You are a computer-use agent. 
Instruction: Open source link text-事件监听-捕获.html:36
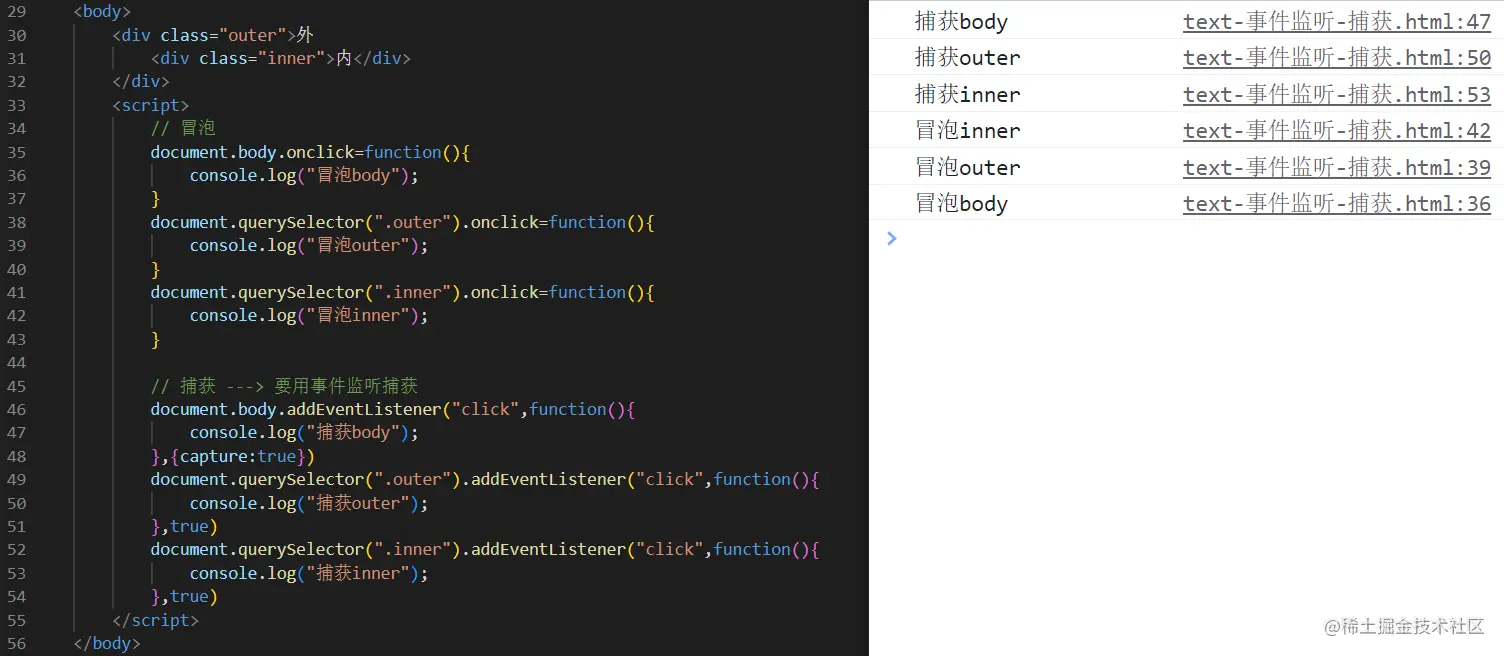[x=1337, y=204]
